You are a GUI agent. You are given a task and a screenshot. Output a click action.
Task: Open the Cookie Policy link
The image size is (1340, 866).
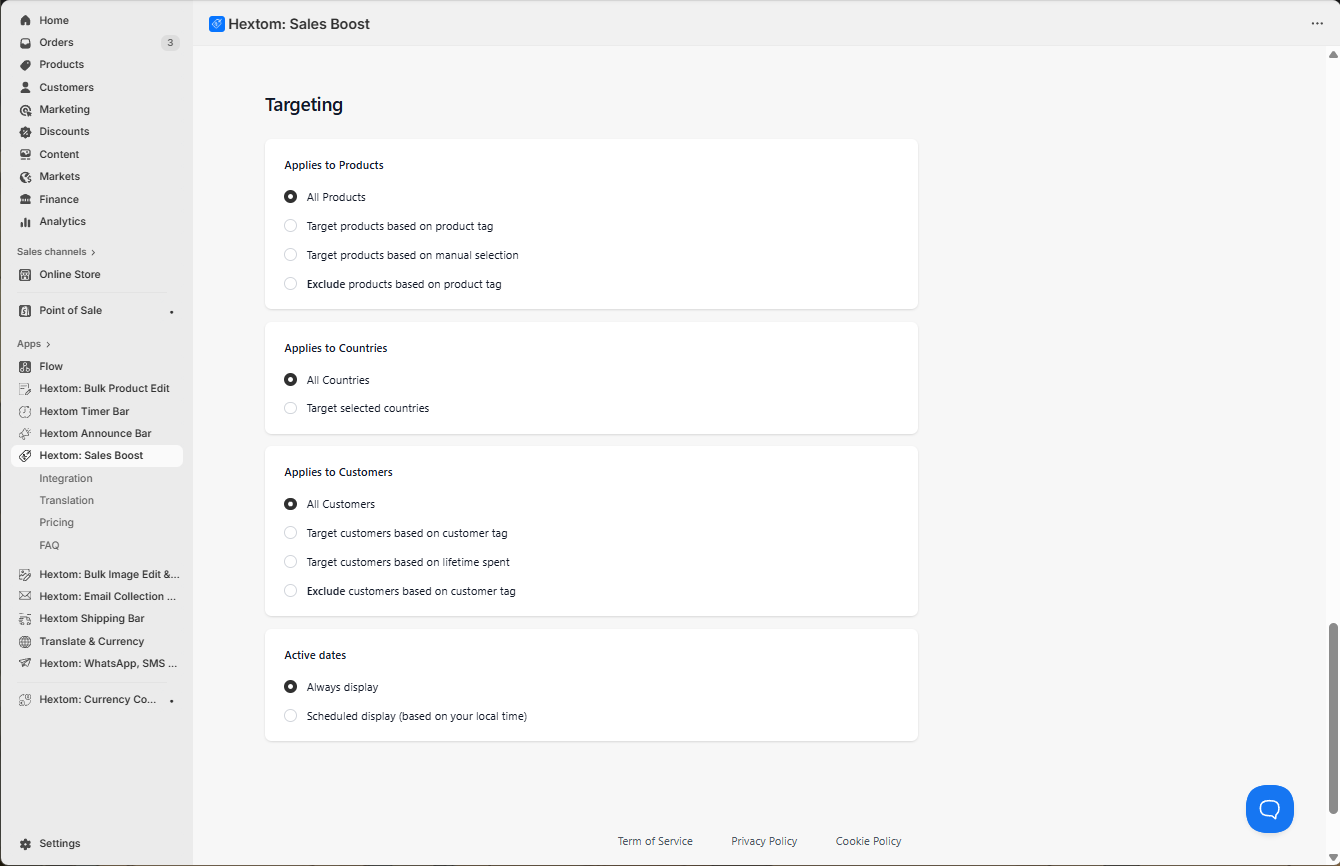(x=869, y=841)
